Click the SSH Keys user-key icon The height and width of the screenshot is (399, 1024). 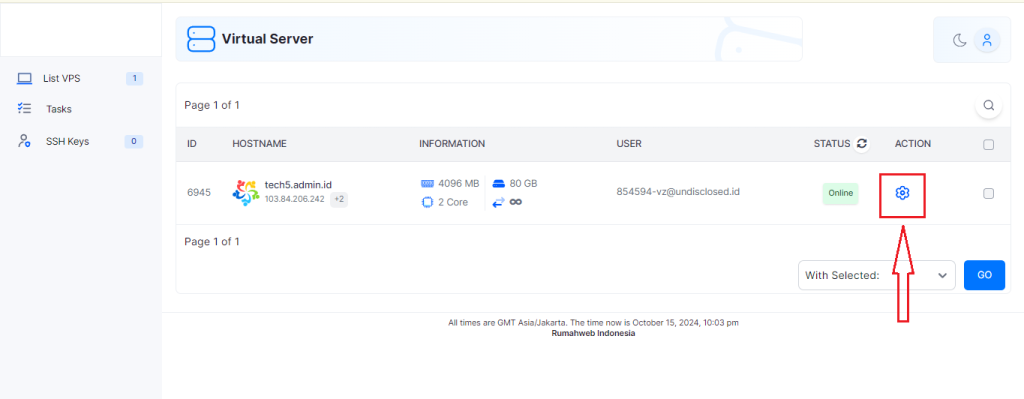pos(24,141)
